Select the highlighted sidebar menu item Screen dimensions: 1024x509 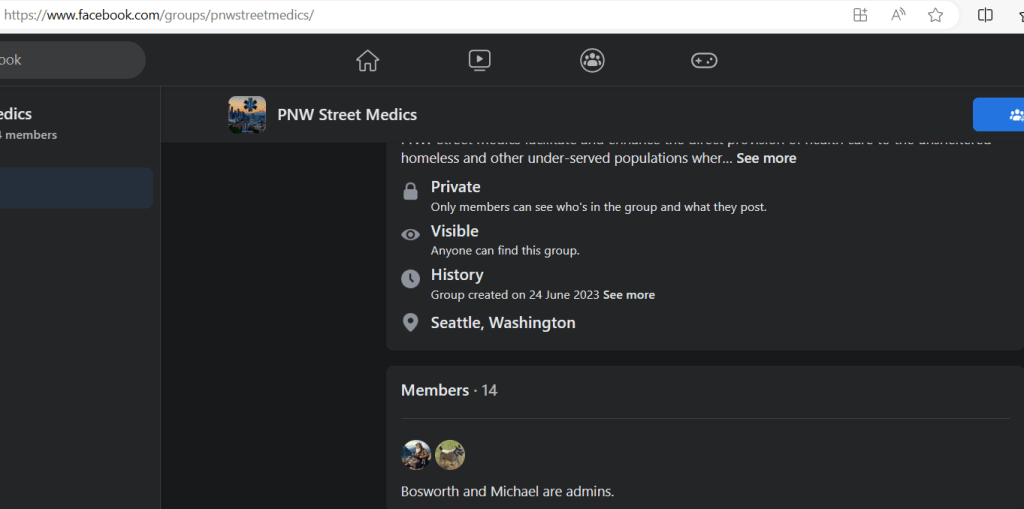click(x=76, y=188)
